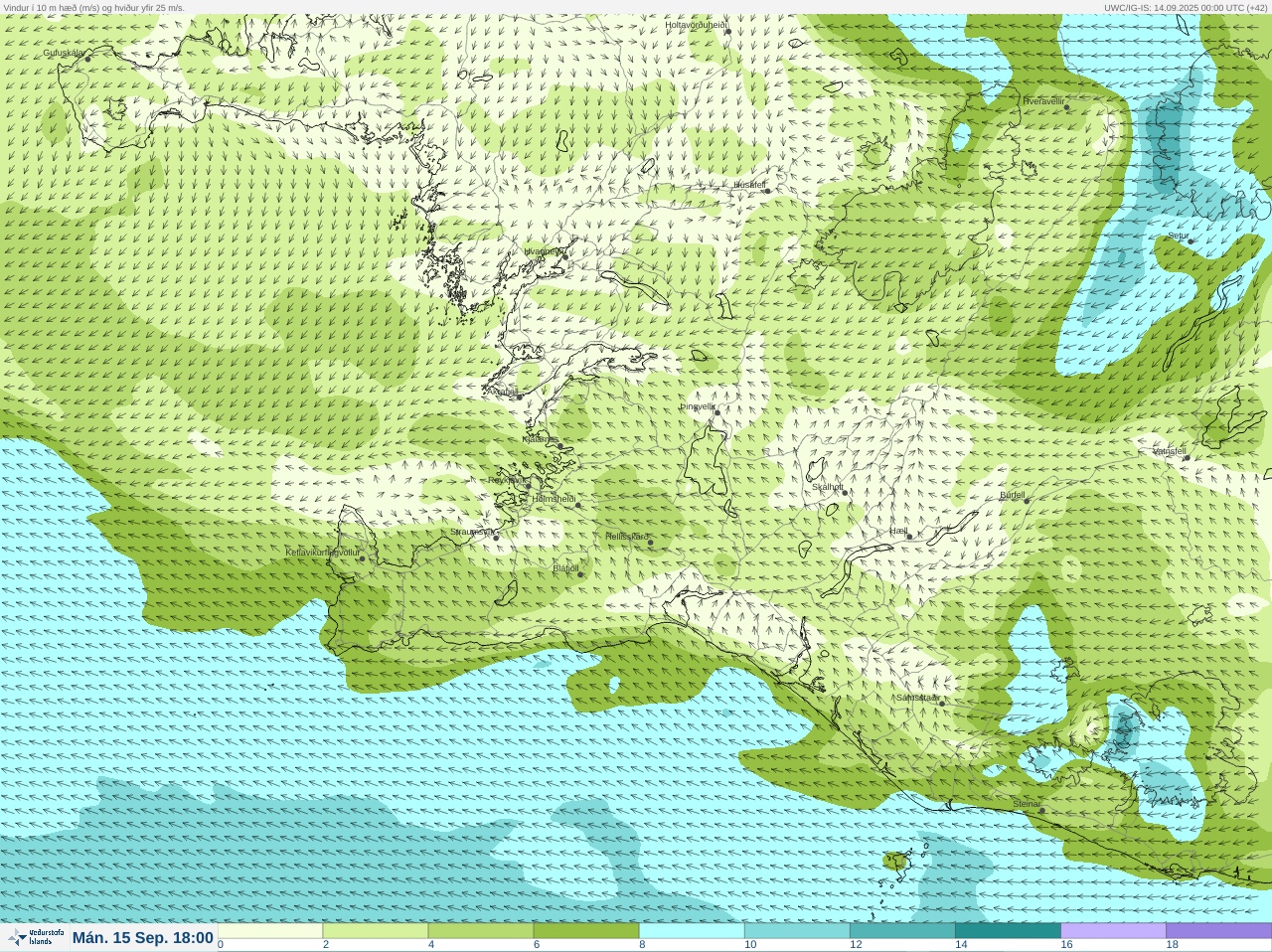Screen dimensions: 1272x952
Task: Click the Skálholt station marker
Action: coord(846,492)
